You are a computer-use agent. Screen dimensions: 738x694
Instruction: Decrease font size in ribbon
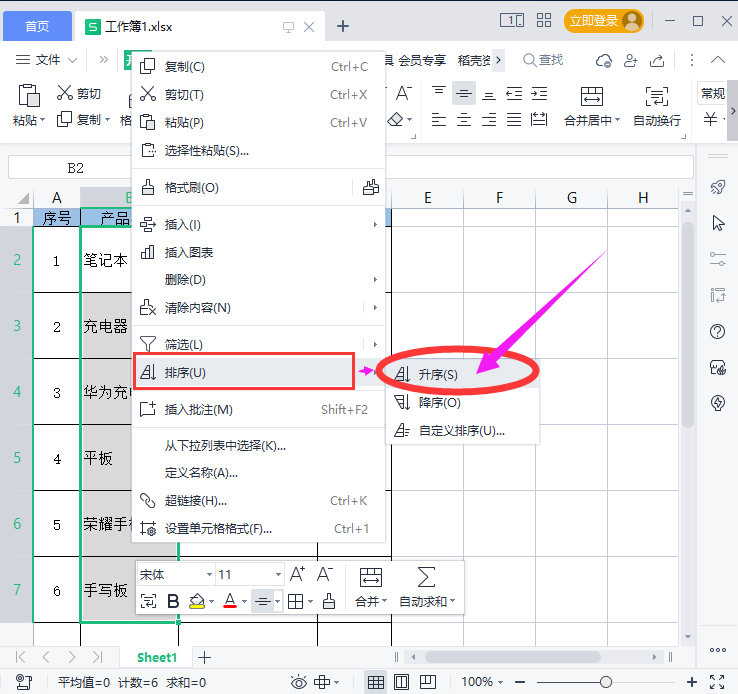pos(404,93)
